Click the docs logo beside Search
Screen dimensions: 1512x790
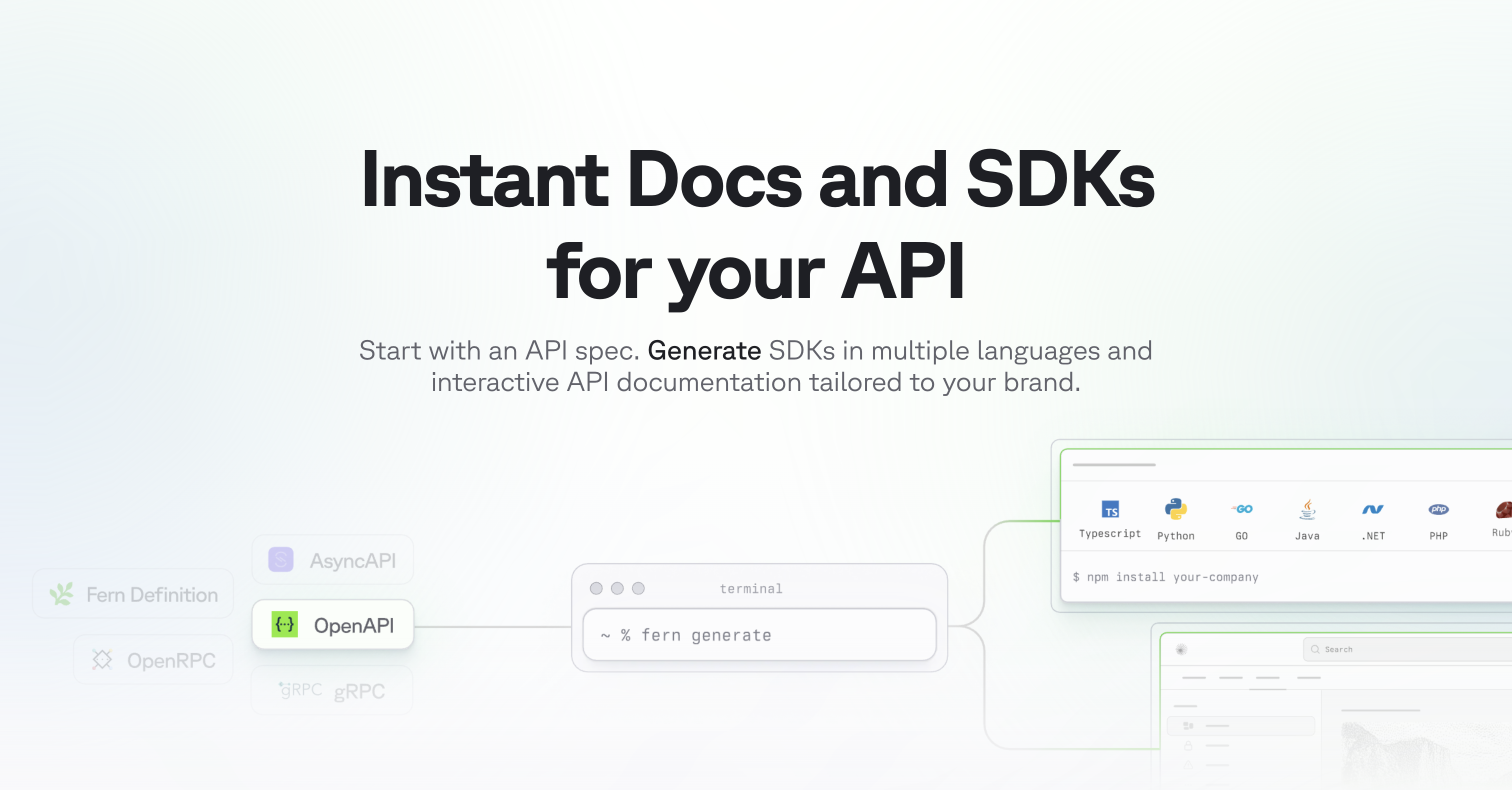click(x=1181, y=650)
